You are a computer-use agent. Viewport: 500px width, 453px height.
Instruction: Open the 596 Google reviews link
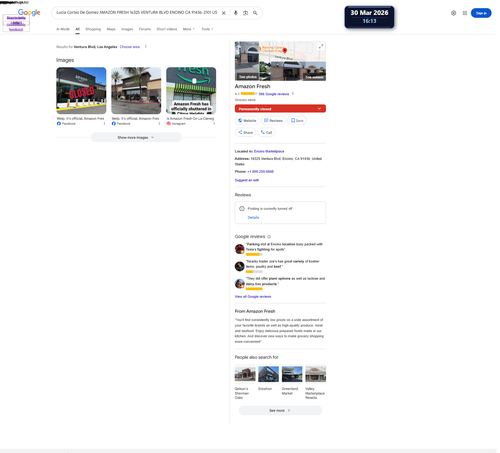tap(274, 94)
